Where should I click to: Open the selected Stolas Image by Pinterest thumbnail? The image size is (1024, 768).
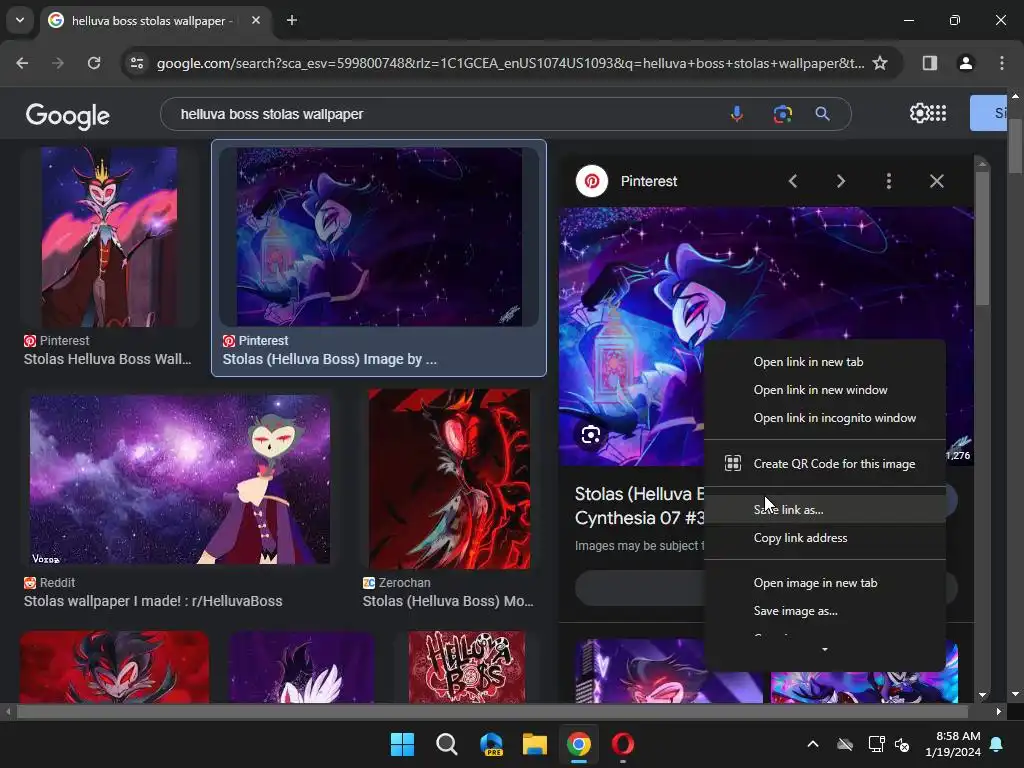coord(379,236)
